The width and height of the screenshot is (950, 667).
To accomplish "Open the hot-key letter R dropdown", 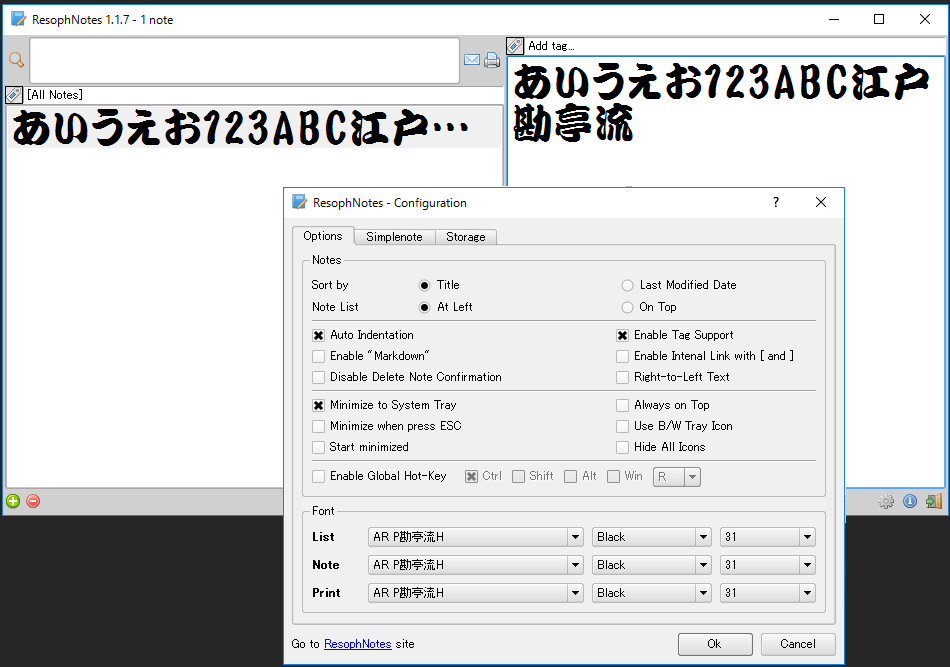I will (x=677, y=477).
